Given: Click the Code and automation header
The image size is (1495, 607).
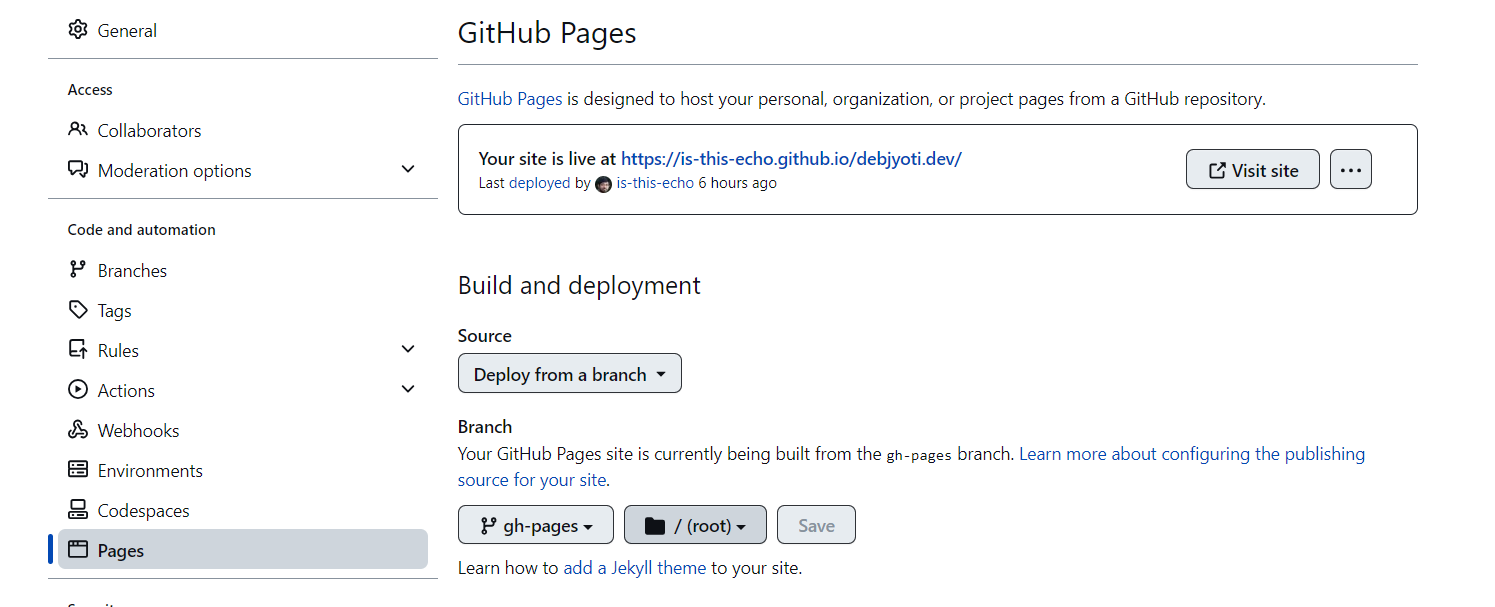Looking at the screenshot, I should click(142, 230).
